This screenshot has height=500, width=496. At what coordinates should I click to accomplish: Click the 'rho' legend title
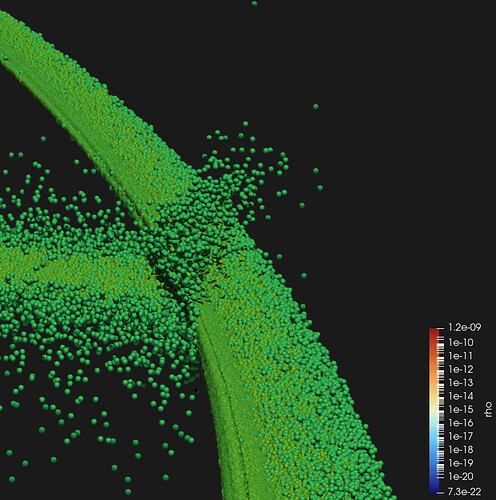(x=488, y=409)
